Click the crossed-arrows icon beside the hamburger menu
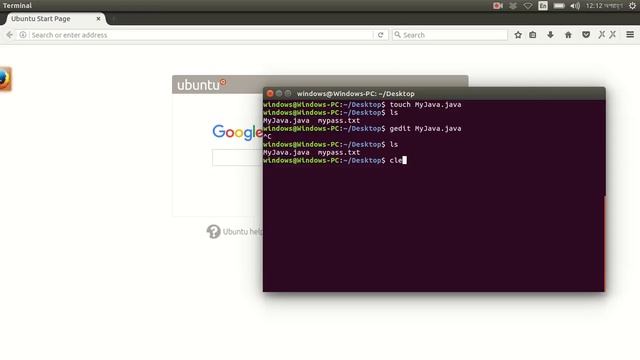 [x=613, y=35]
